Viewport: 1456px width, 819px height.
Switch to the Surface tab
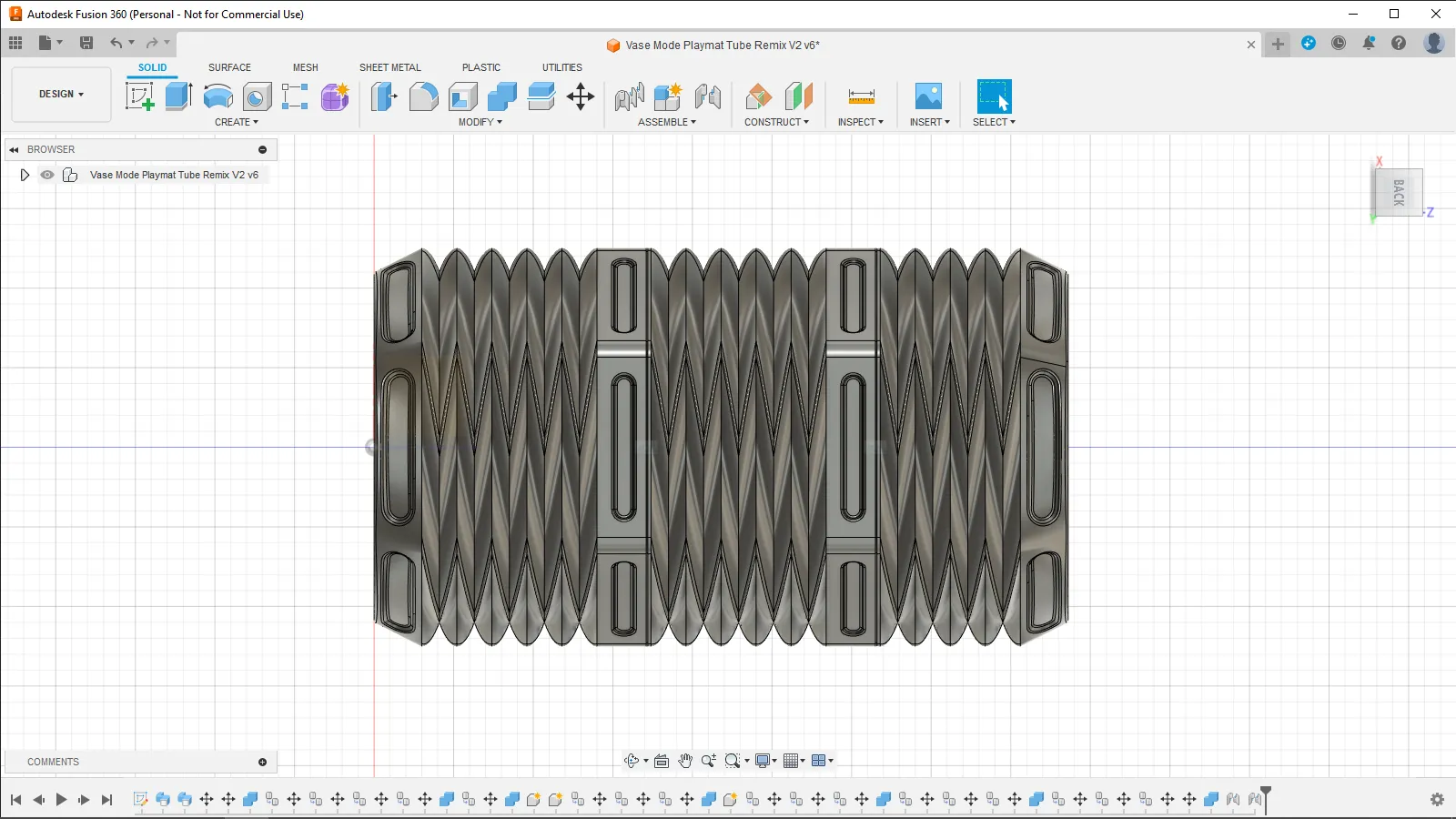tap(229, 67)
